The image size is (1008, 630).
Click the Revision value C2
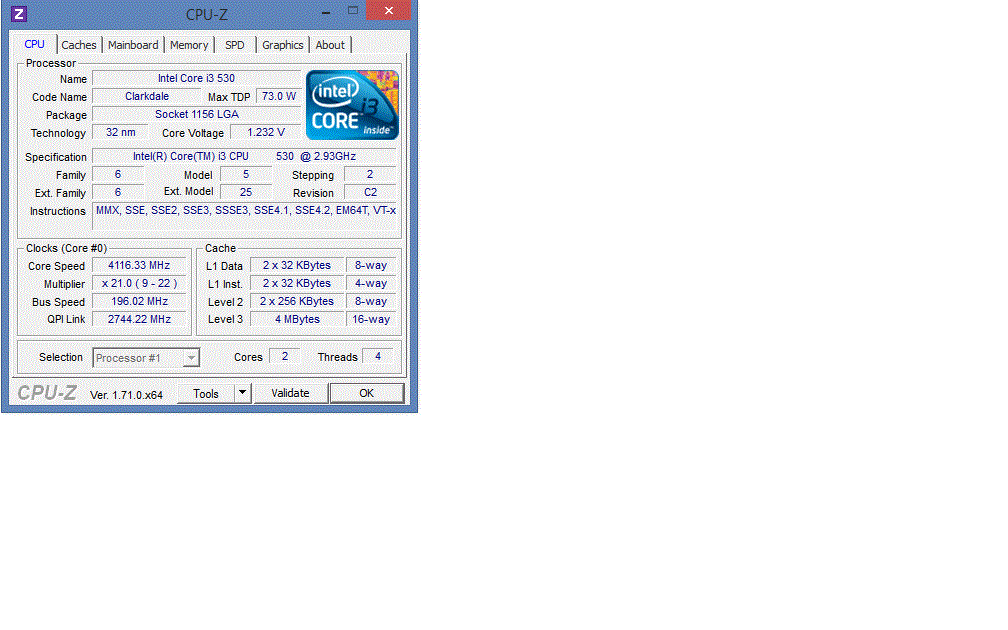[x=370, y=192]
